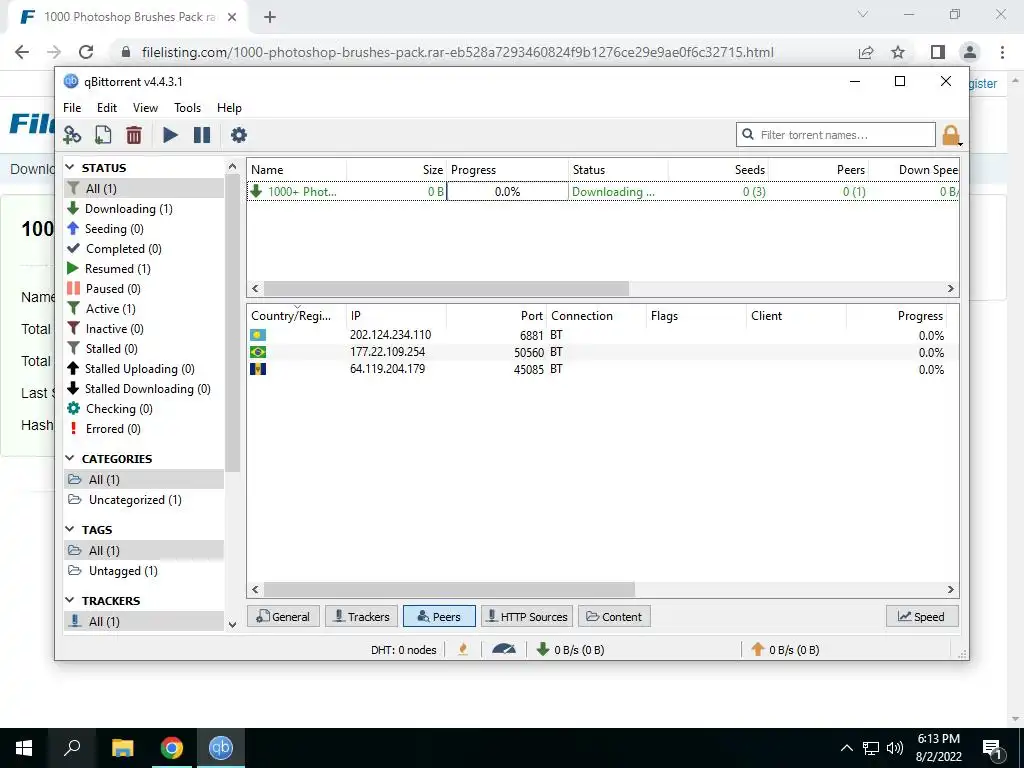Click the connection status flame icon in status bar

463,649
